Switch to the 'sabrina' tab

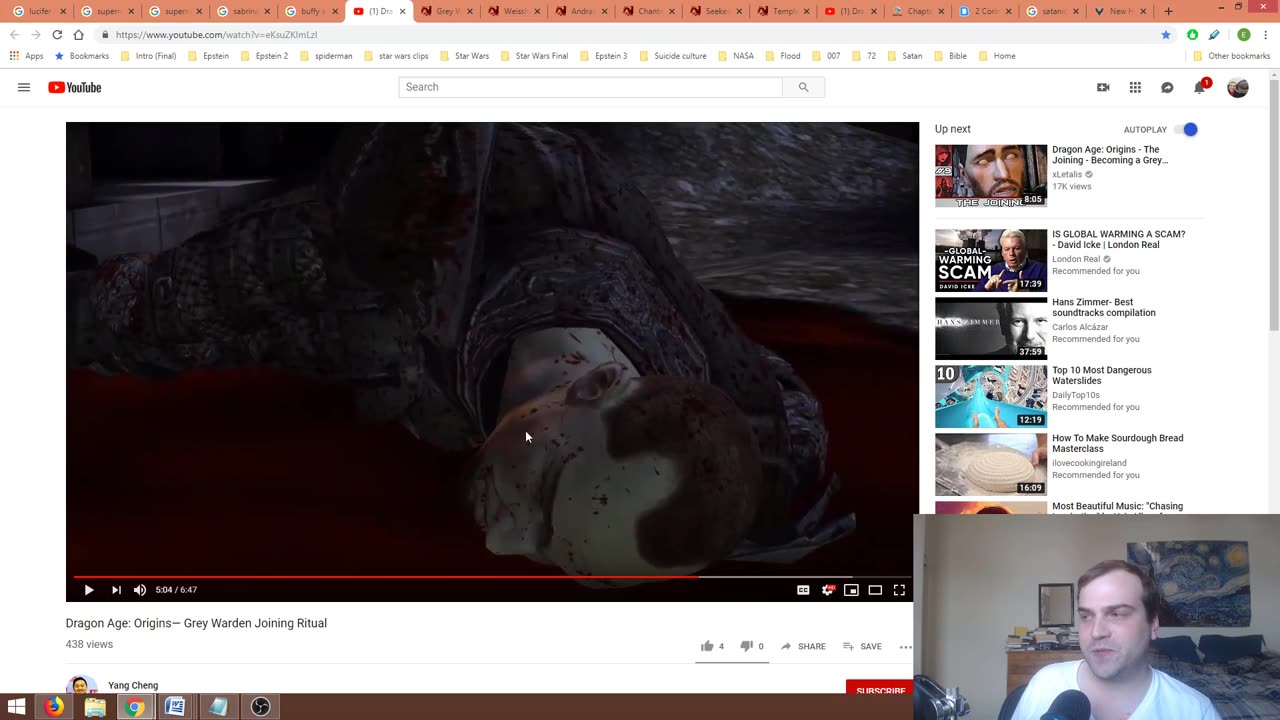244,11
